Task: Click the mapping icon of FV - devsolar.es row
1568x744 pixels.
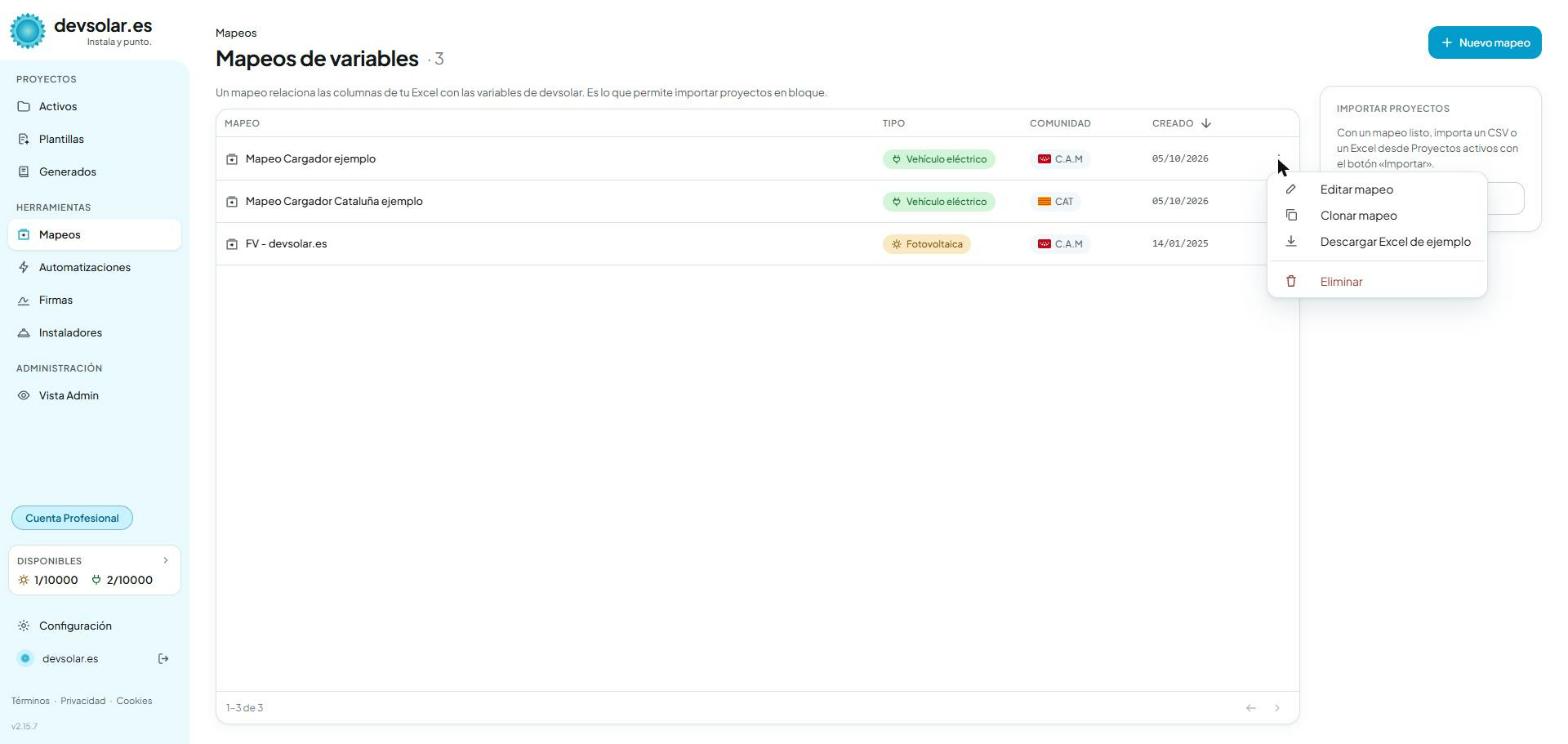Action: 232,244
